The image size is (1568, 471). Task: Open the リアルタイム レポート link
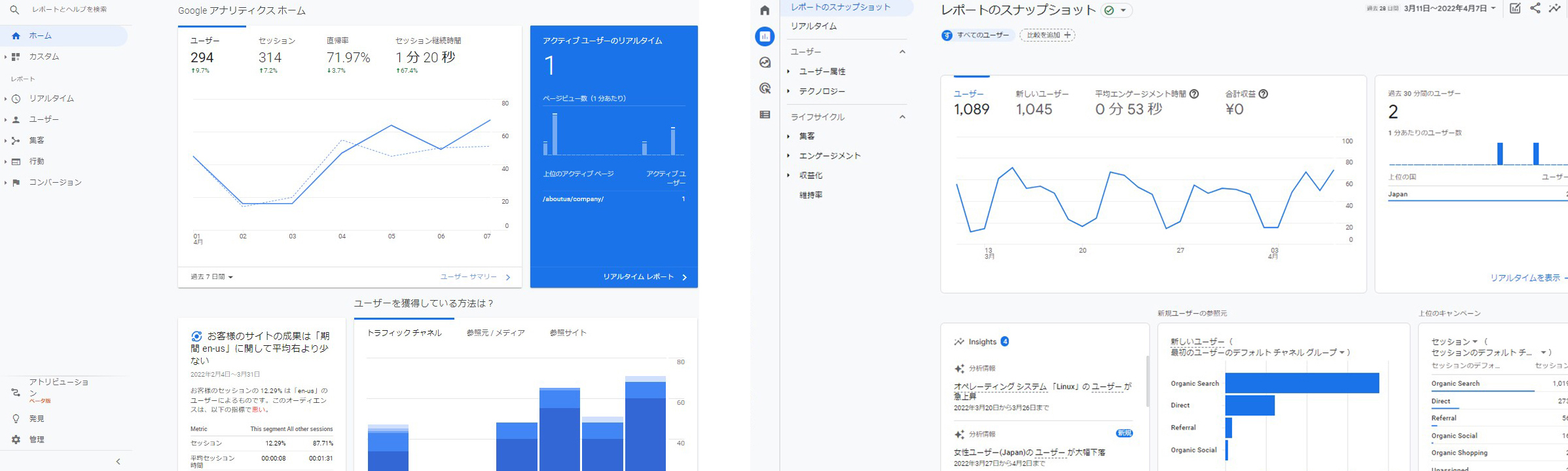coord(645,277)
